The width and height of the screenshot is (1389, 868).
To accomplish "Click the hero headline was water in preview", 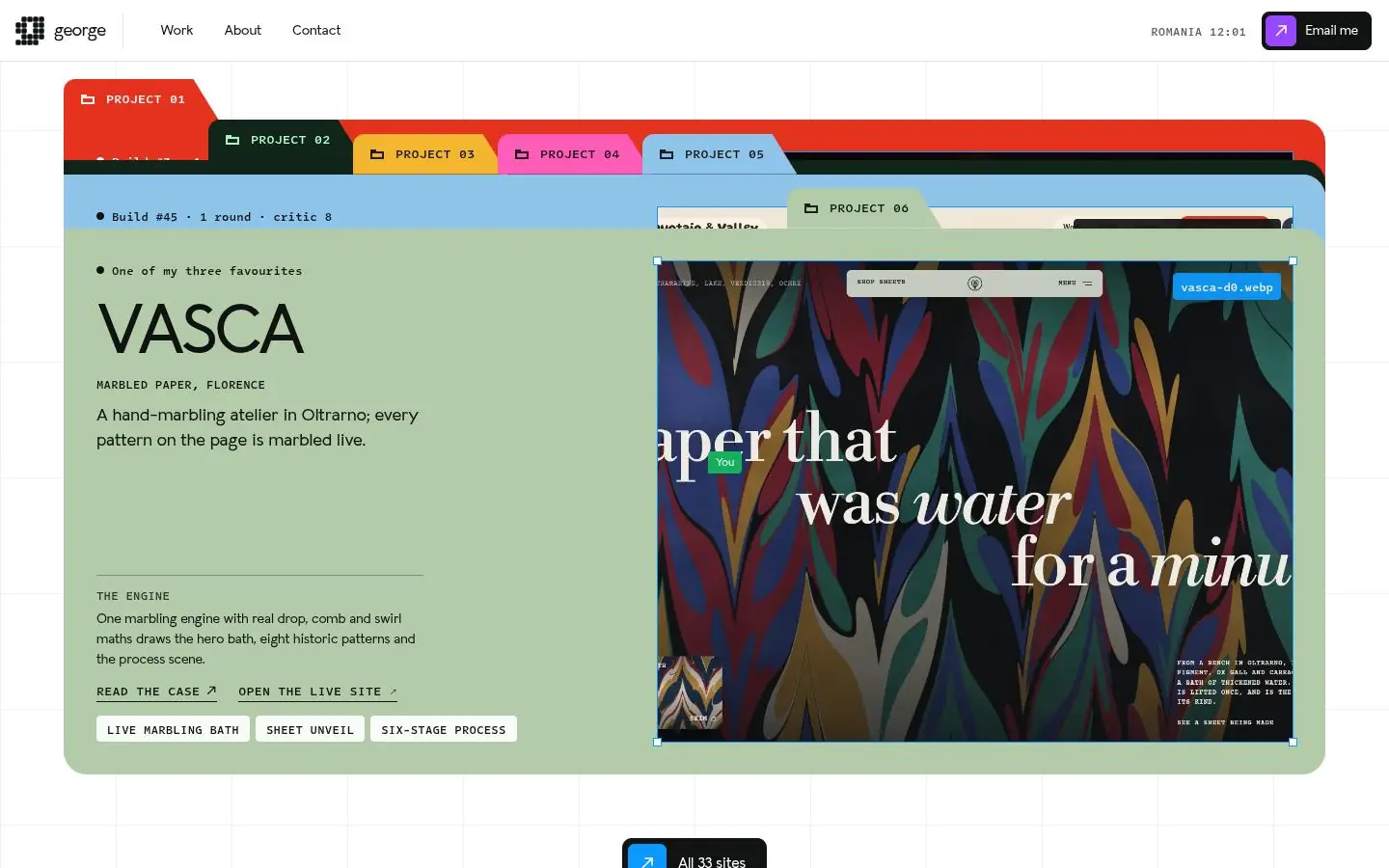I will [934, 503].
